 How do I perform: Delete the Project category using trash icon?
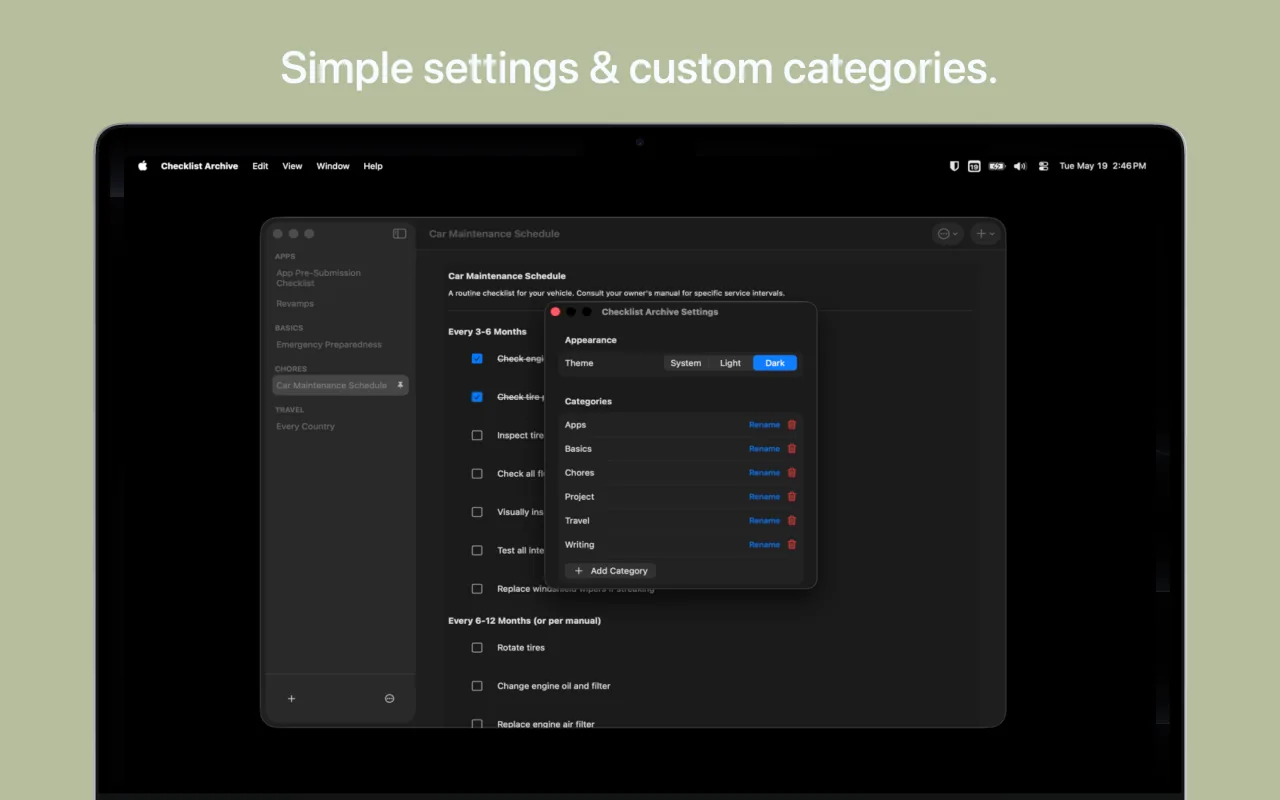tap(792, 497)
